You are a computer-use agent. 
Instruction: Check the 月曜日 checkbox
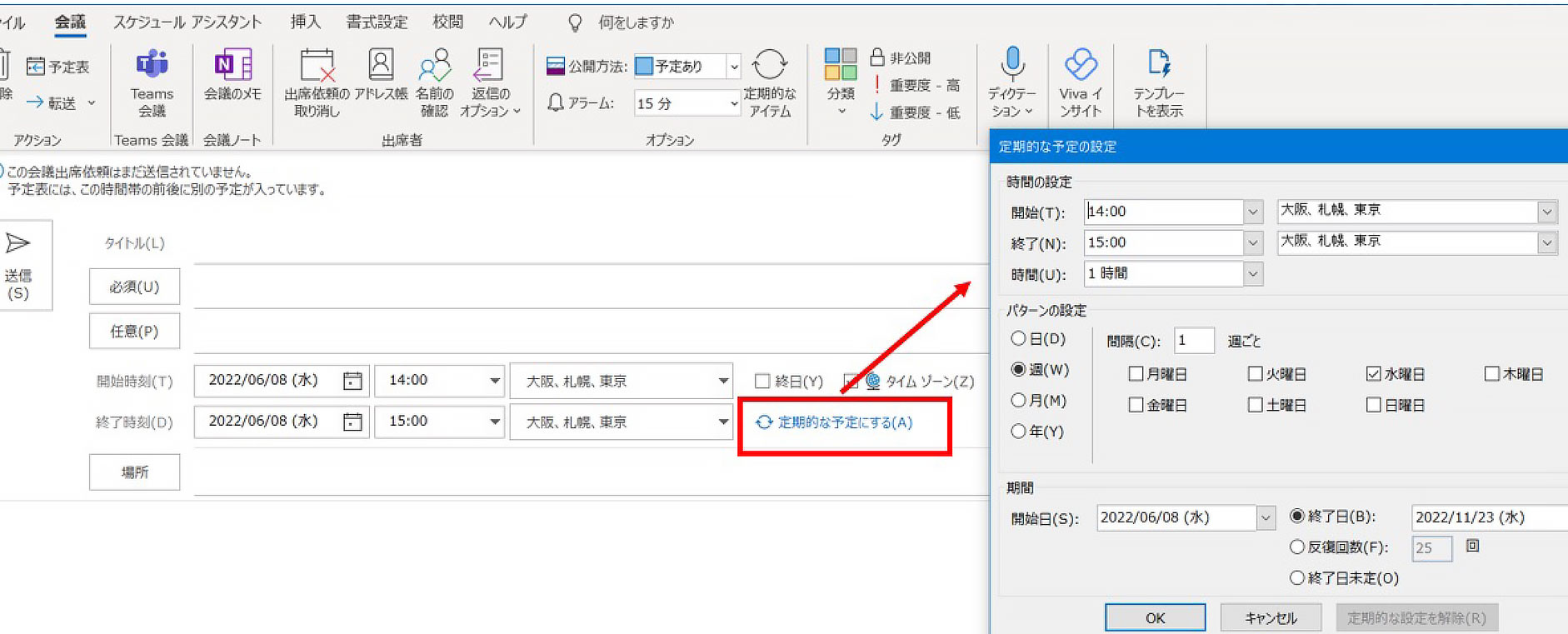pos(1136,374)
